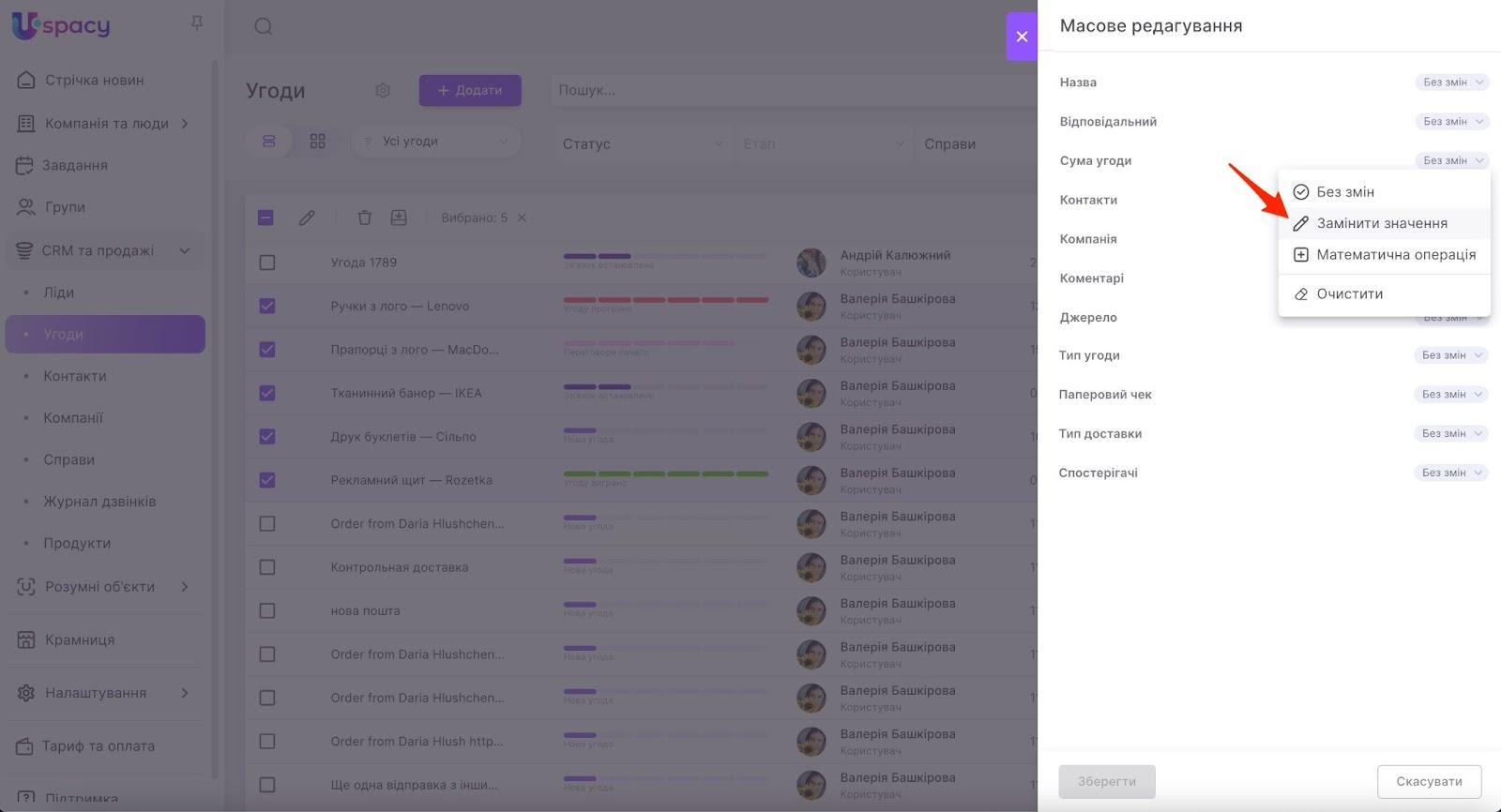
Task: Tick the Контрольная доставка row checkbox
Action: tap(267, 567)
